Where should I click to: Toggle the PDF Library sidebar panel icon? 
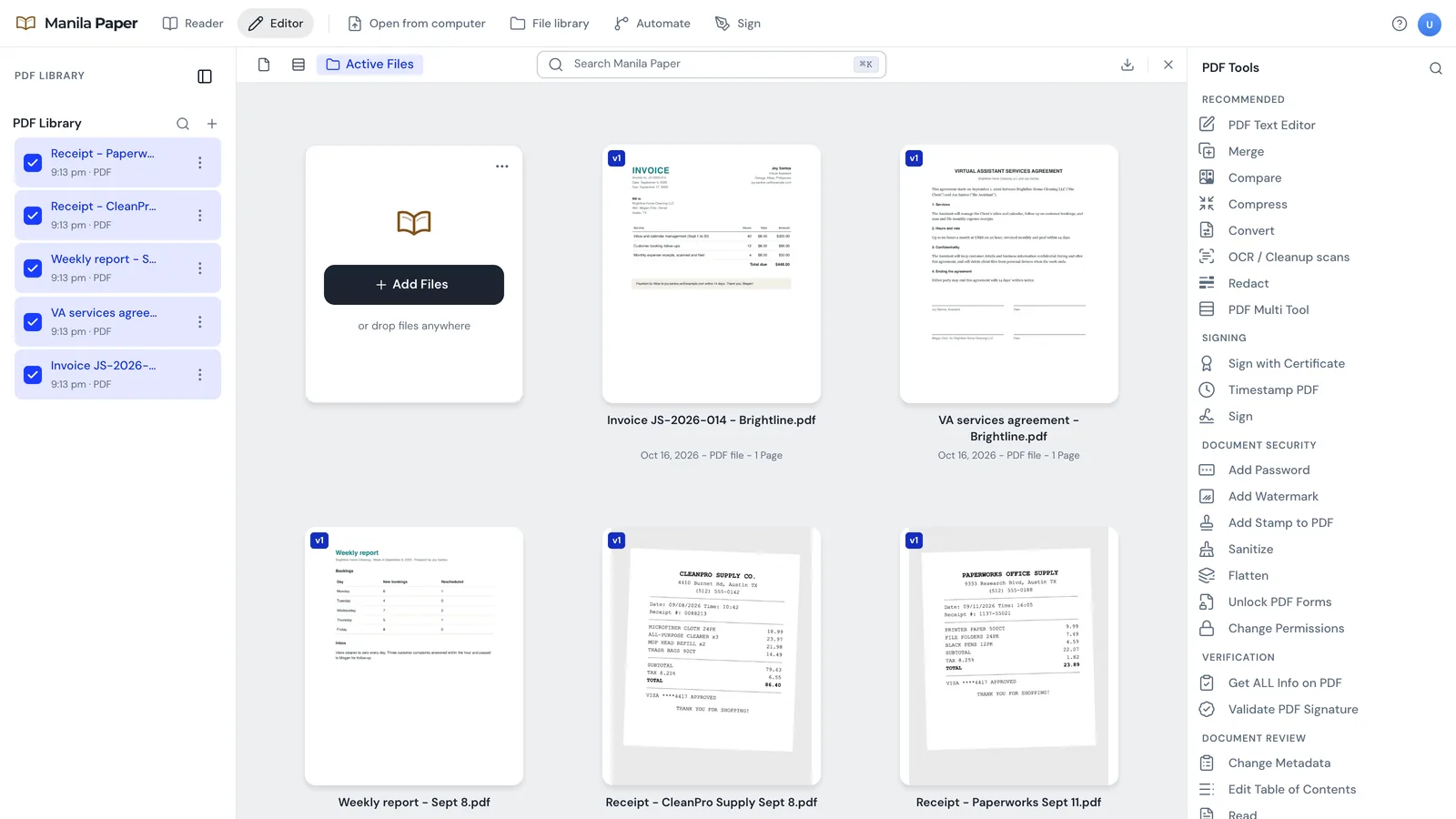click(205, 76)
